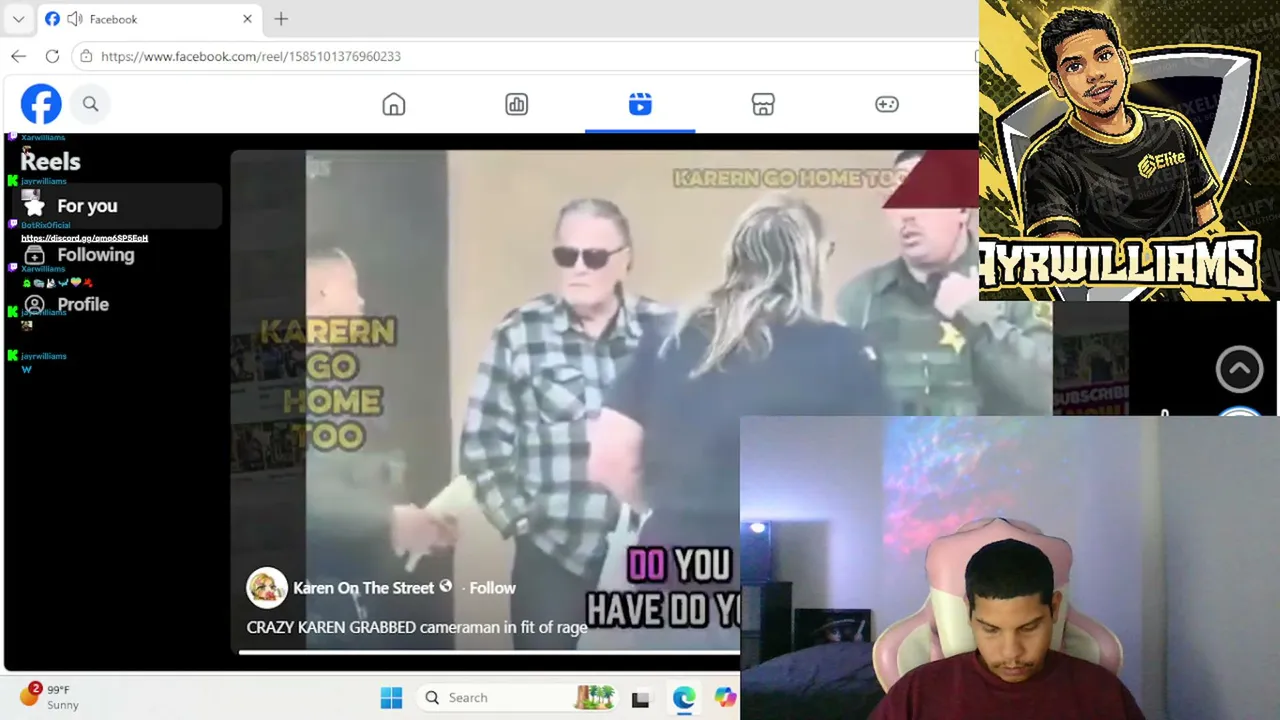Image resolution: width=1280 pixels, height=720 pixels.
Task: Go to the Facebook Home icon
Action: pyautogui.click(x=394, y=104)
